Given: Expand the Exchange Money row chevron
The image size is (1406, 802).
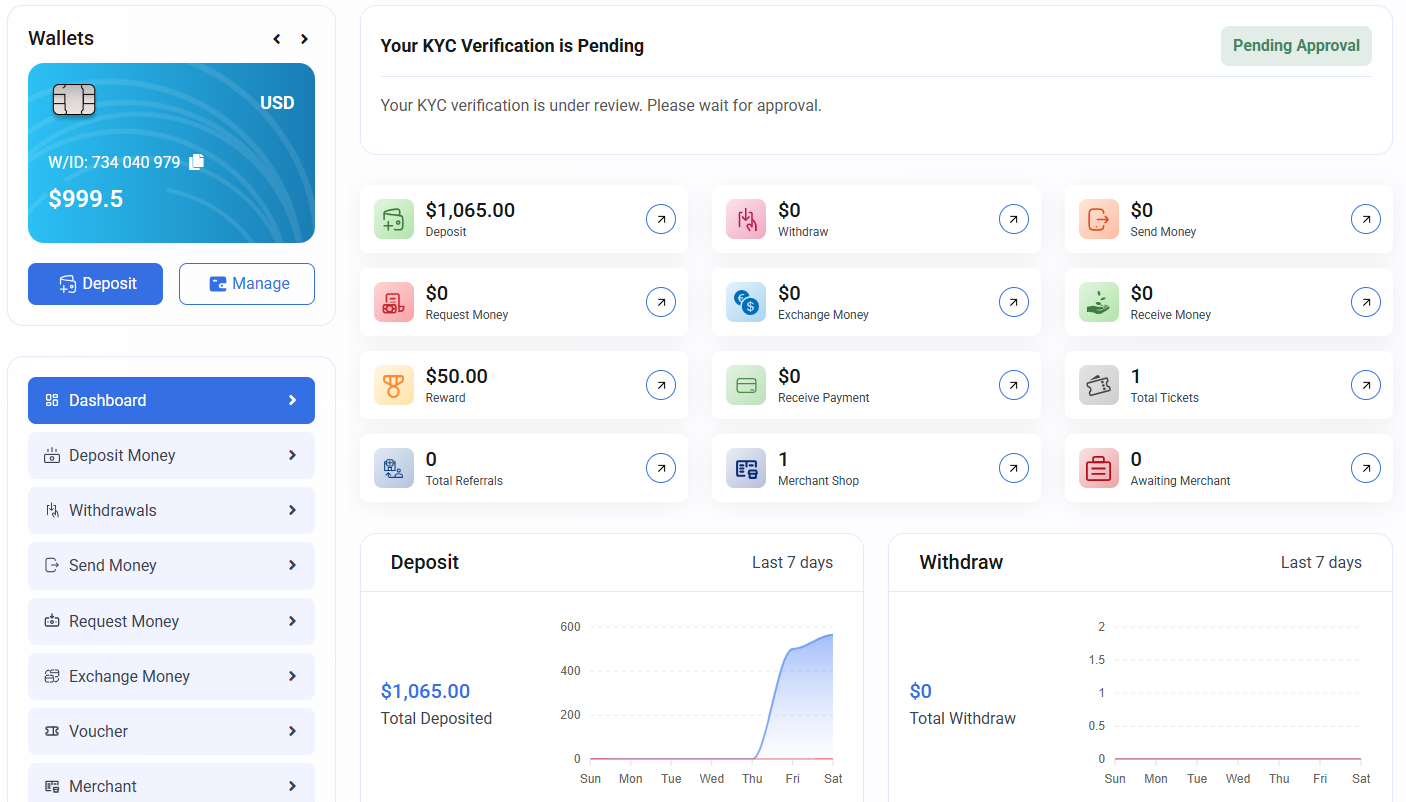Looking at the screenshot, I should (292, 676).
